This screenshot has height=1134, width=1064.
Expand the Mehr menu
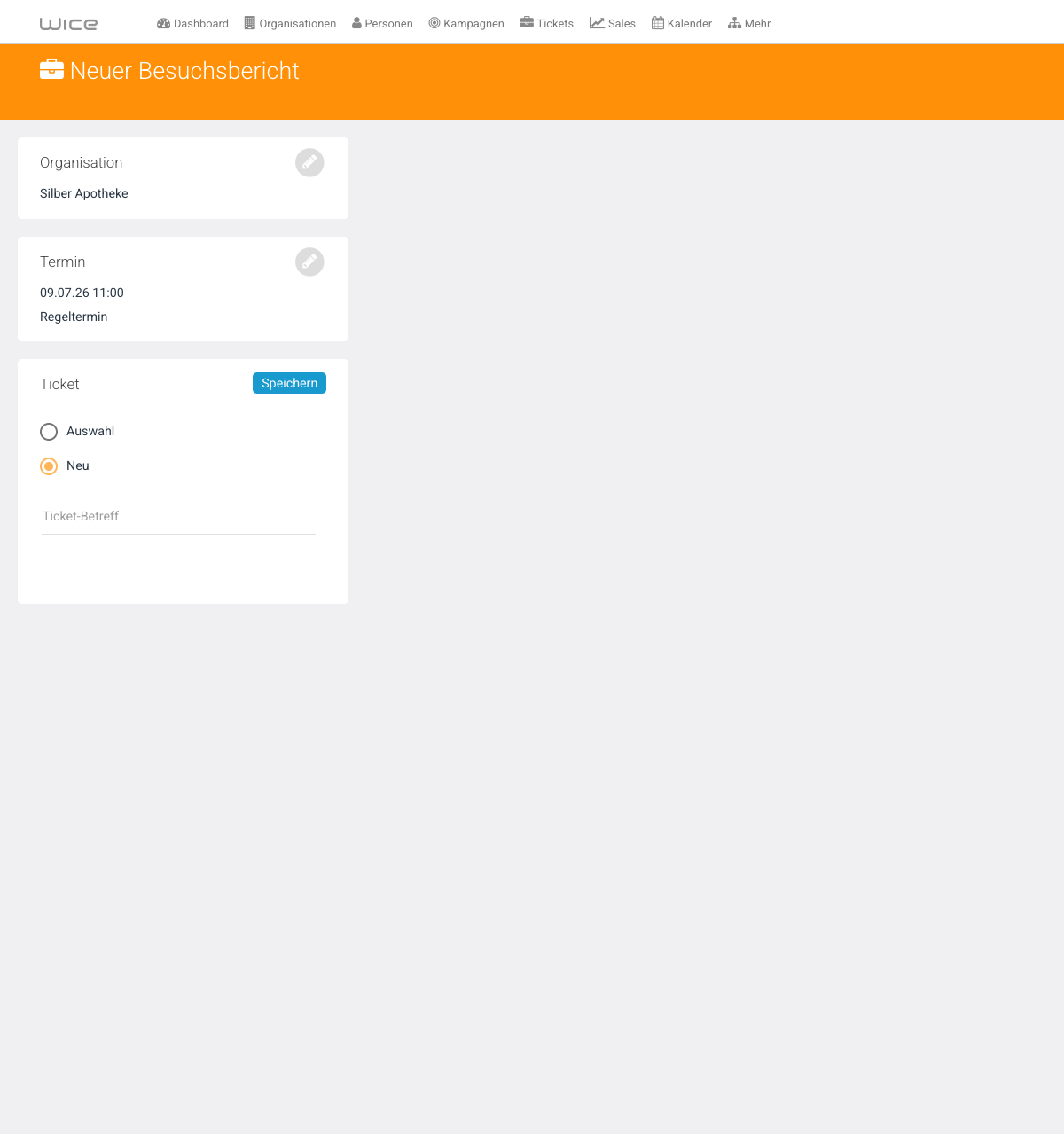coord(749,24)
